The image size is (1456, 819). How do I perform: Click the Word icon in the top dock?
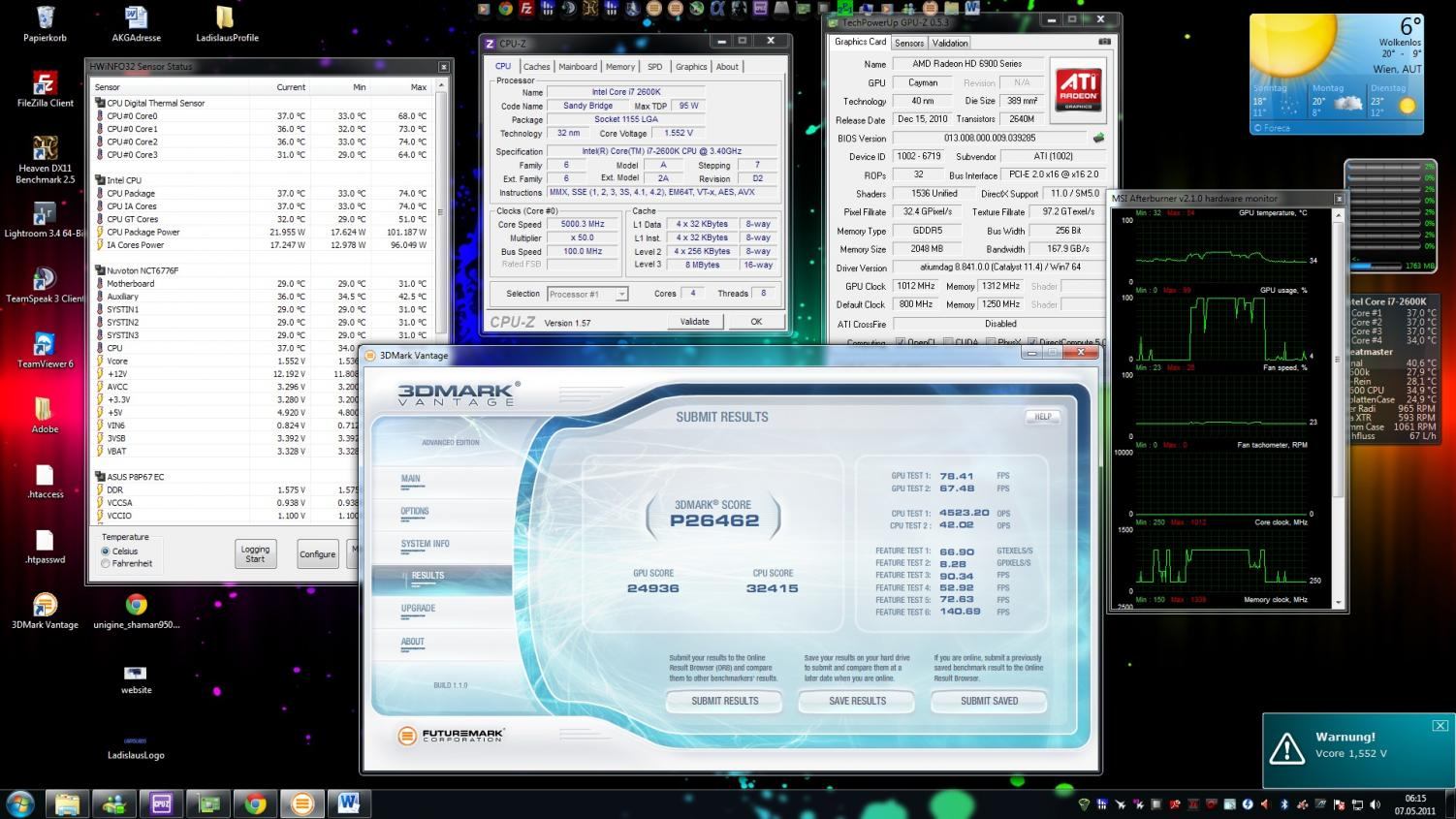971,9
